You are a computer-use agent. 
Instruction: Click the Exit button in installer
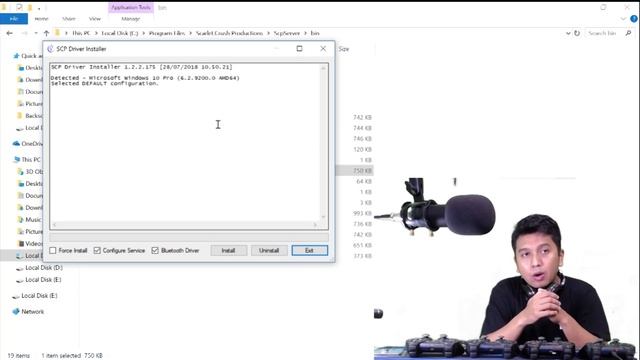[309, 250]
